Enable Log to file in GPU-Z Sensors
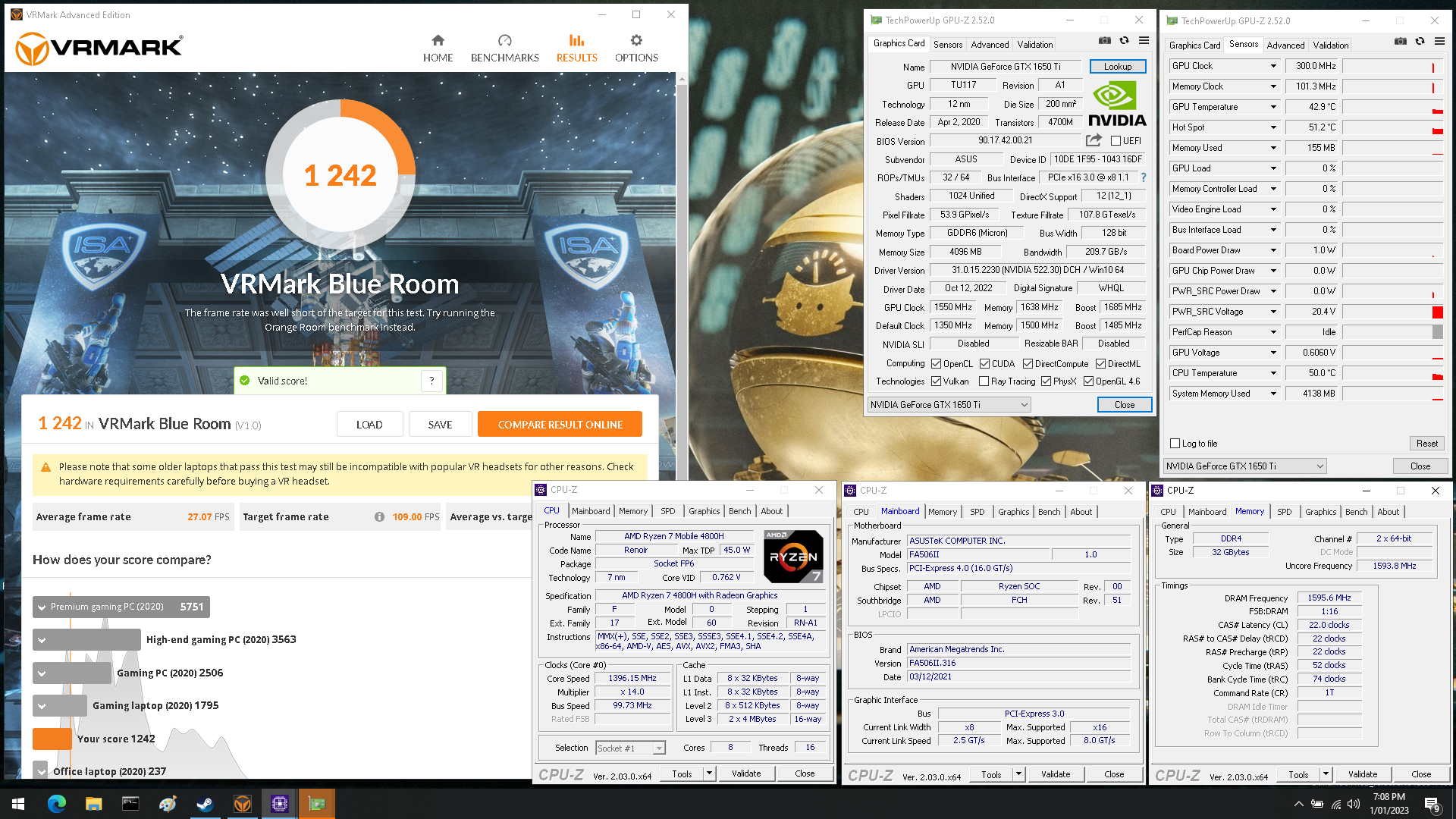Screen dimensions: 1456x819 (x=1175, y=444)
